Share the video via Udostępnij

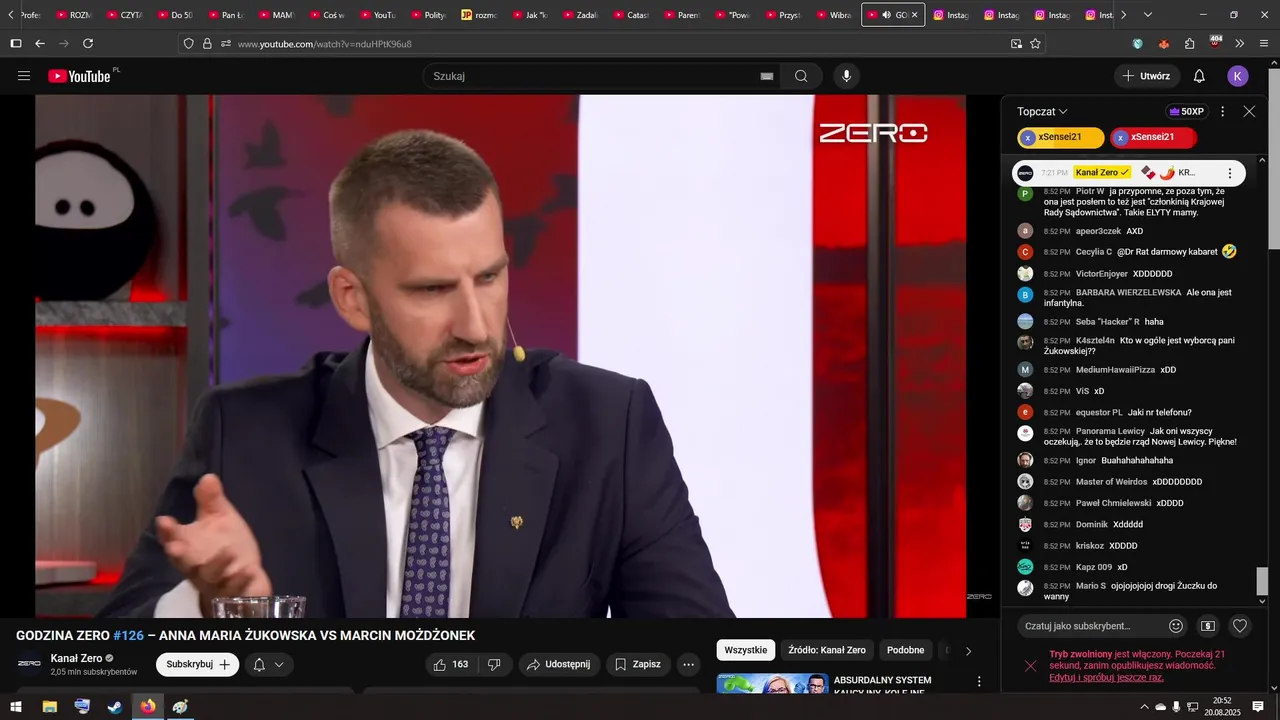559,664
